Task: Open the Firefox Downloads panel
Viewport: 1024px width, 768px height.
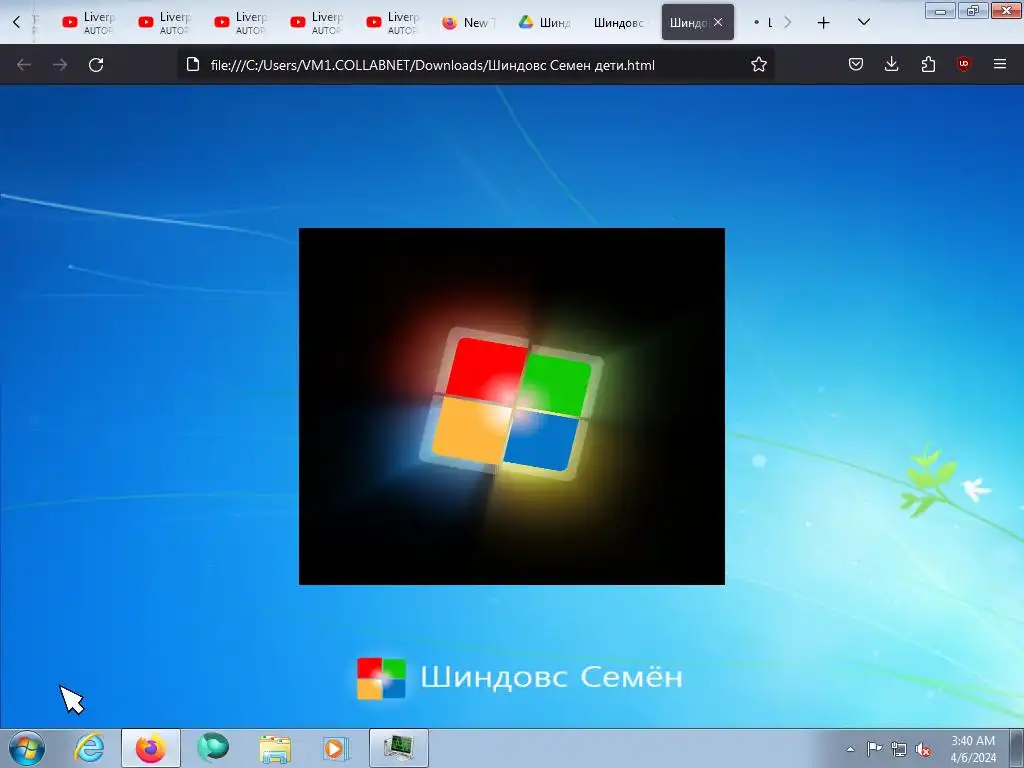Action: [891, 64]
